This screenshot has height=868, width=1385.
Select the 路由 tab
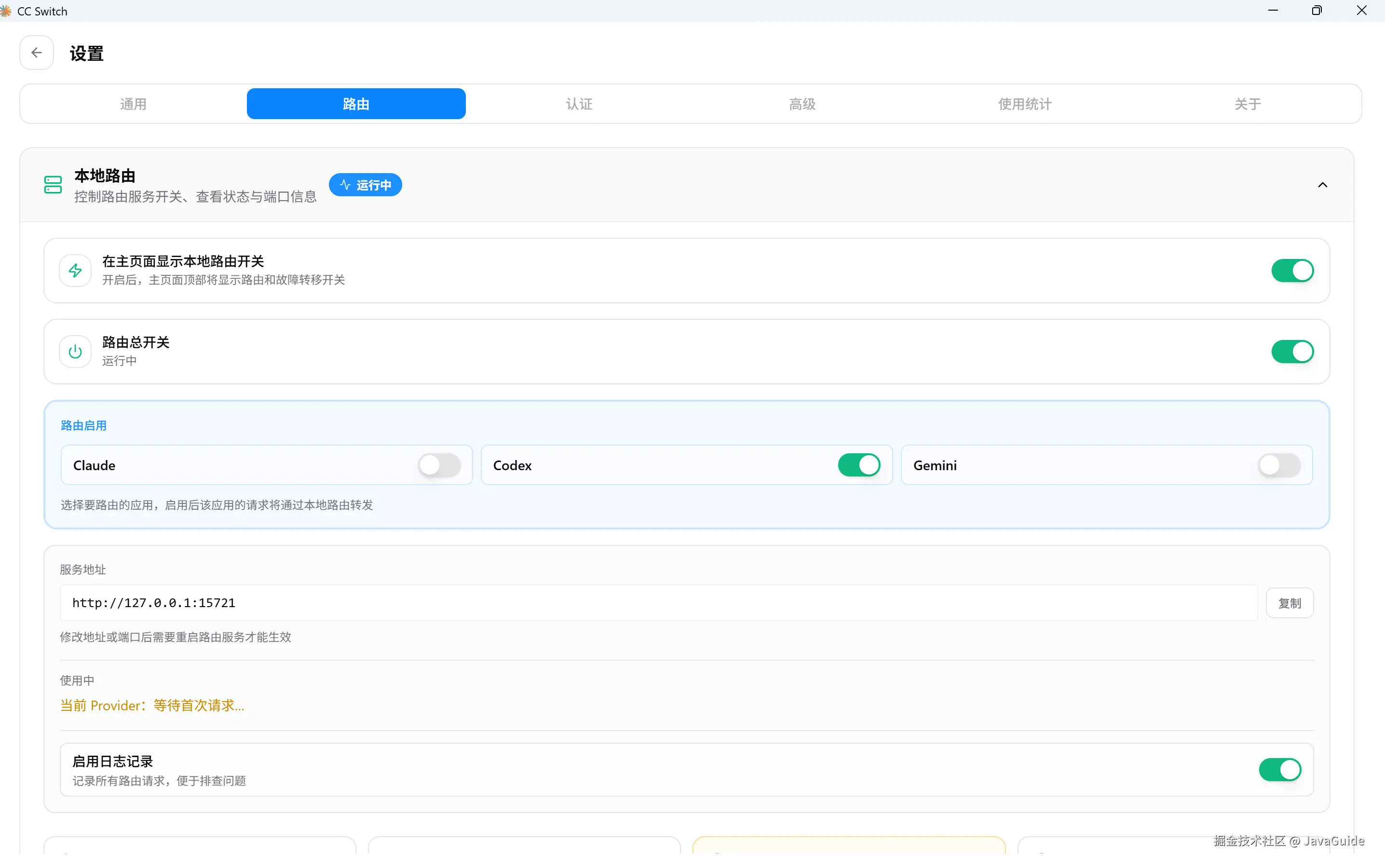(x=356, y=104)
